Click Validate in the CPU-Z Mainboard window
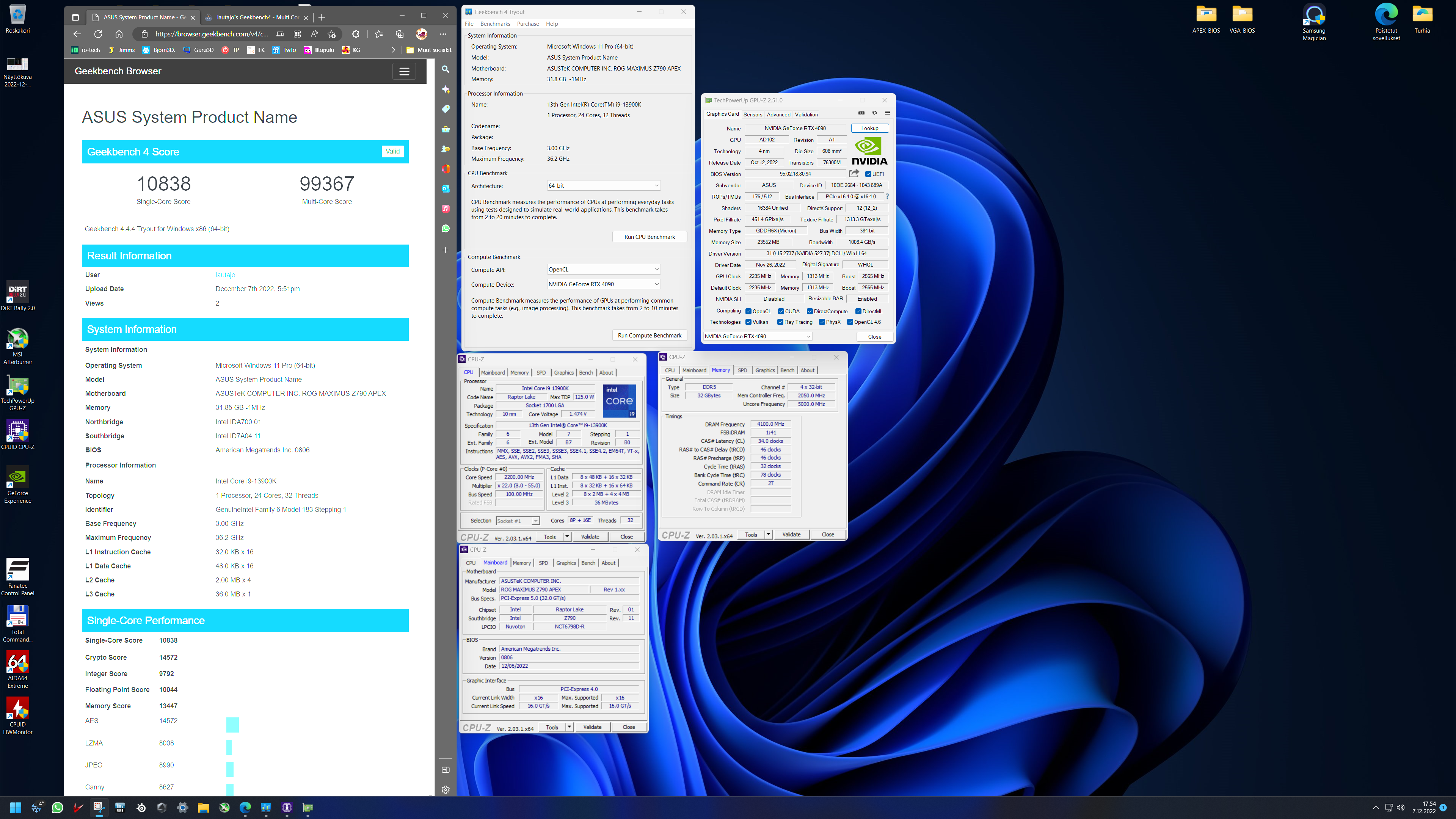Viewport: 1456px width, 819px height. [x=592, y=727]
